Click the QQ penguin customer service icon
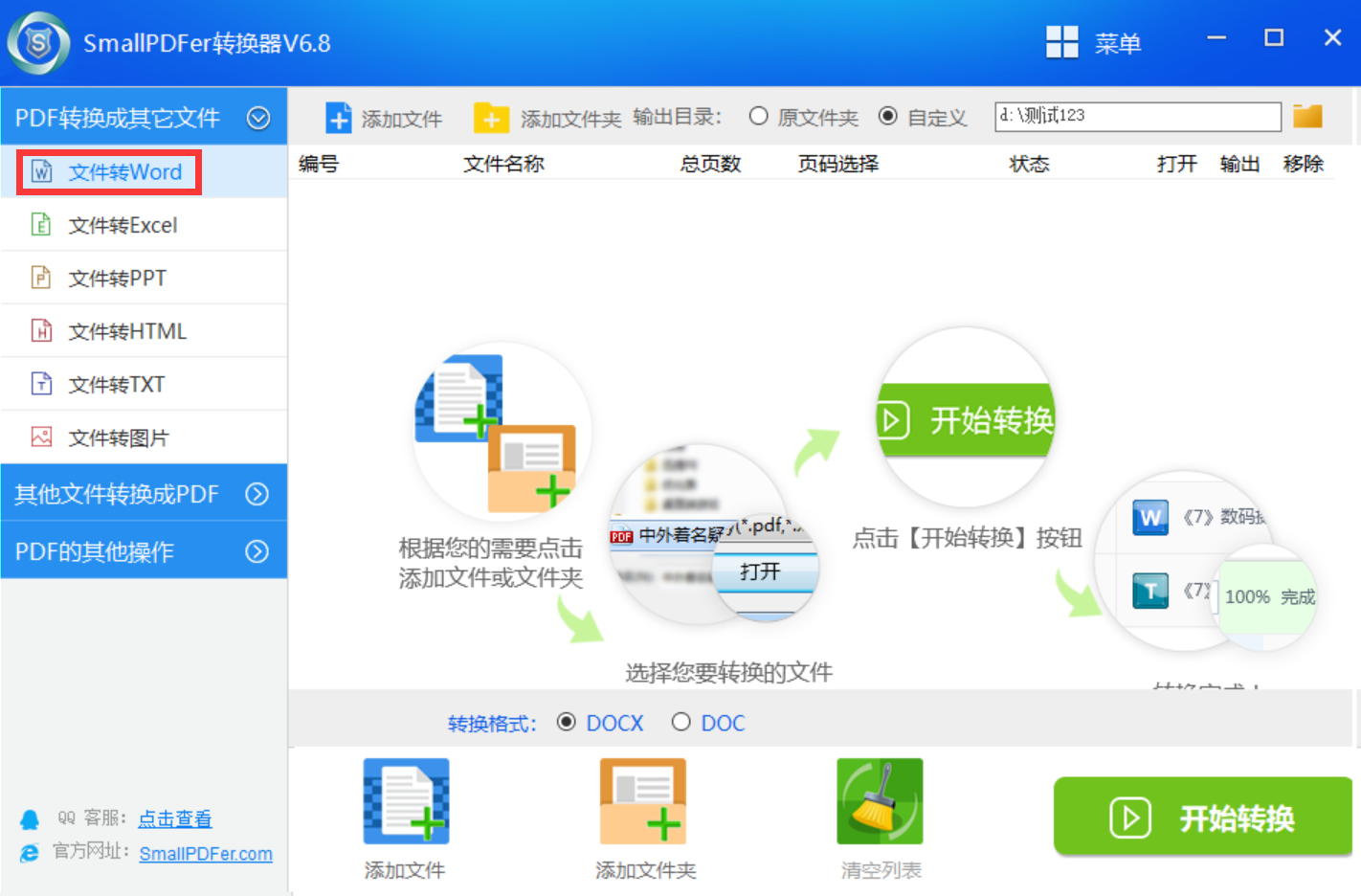This screenshot has height=896, width=1361. click(30, 820)
